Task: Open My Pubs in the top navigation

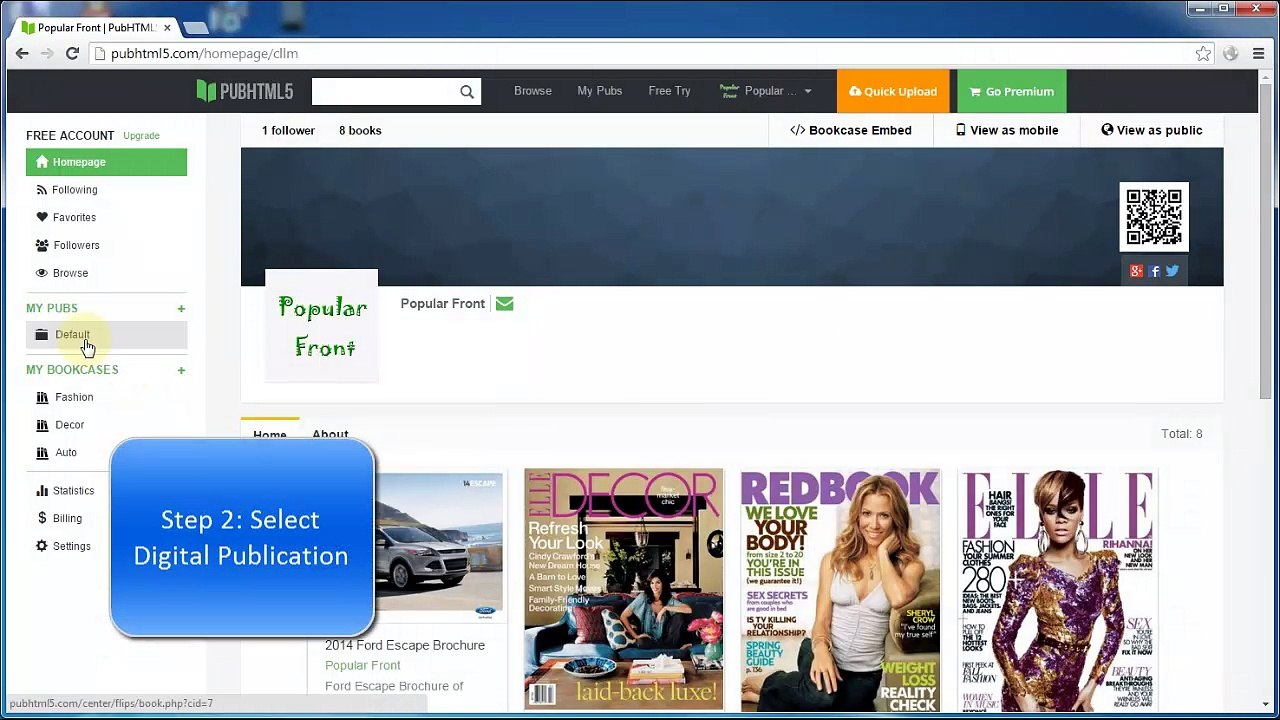Action: coord(599,91)
